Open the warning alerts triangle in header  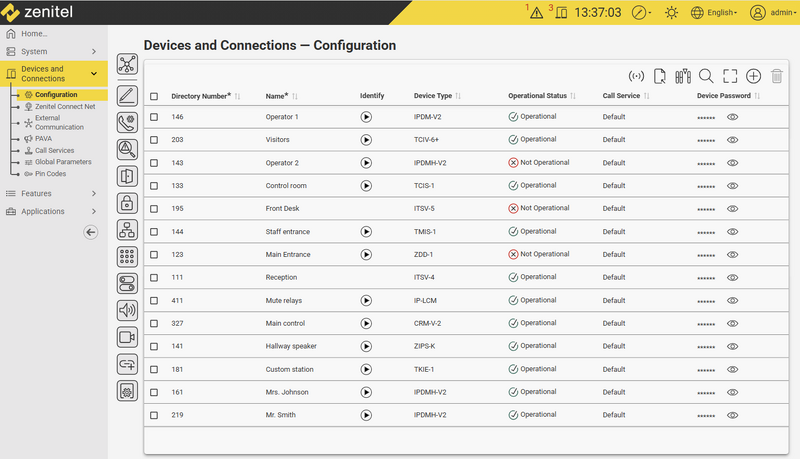coord(536,12)
